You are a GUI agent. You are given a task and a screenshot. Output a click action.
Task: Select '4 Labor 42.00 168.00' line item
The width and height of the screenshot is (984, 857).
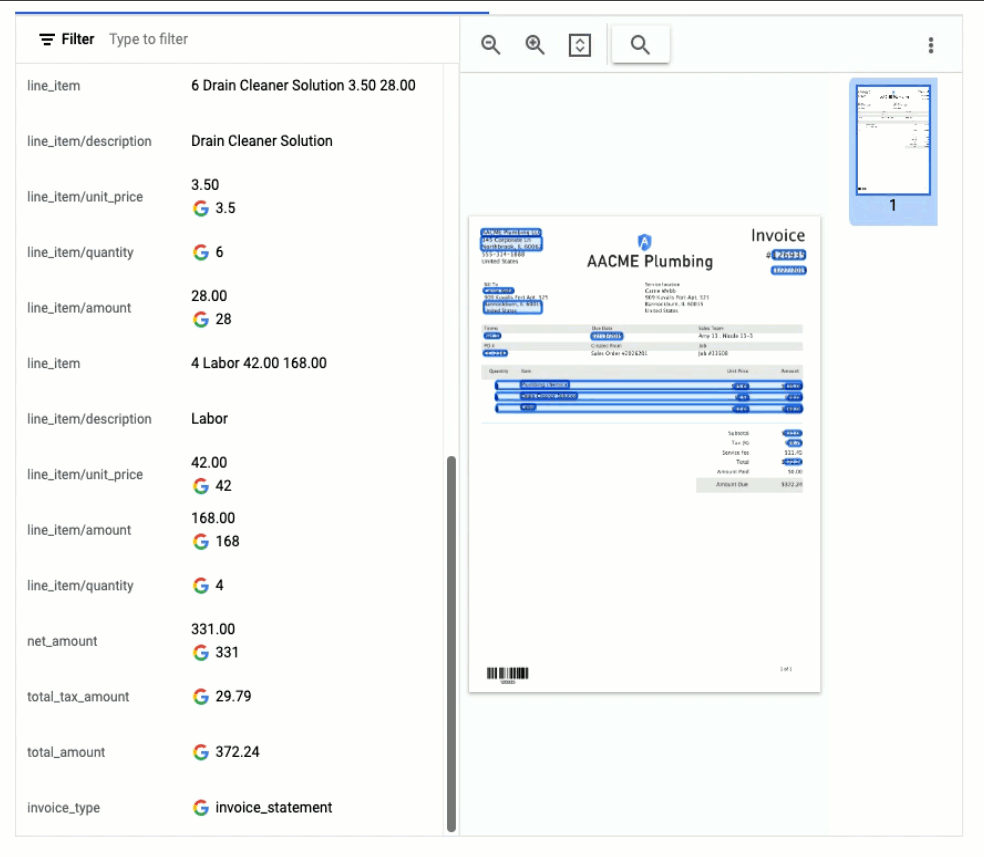pos(259,363)
